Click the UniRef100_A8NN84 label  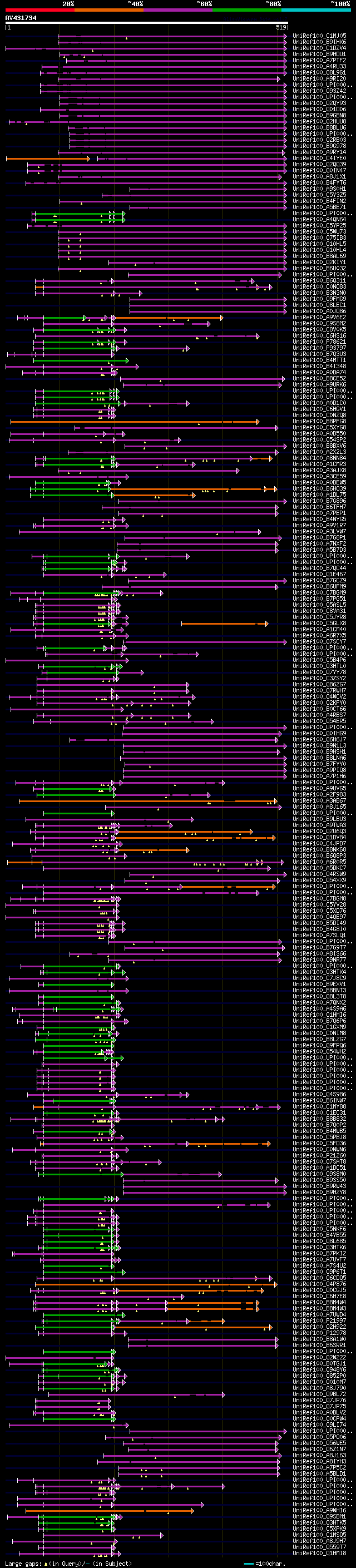click(x=319, y=458)
